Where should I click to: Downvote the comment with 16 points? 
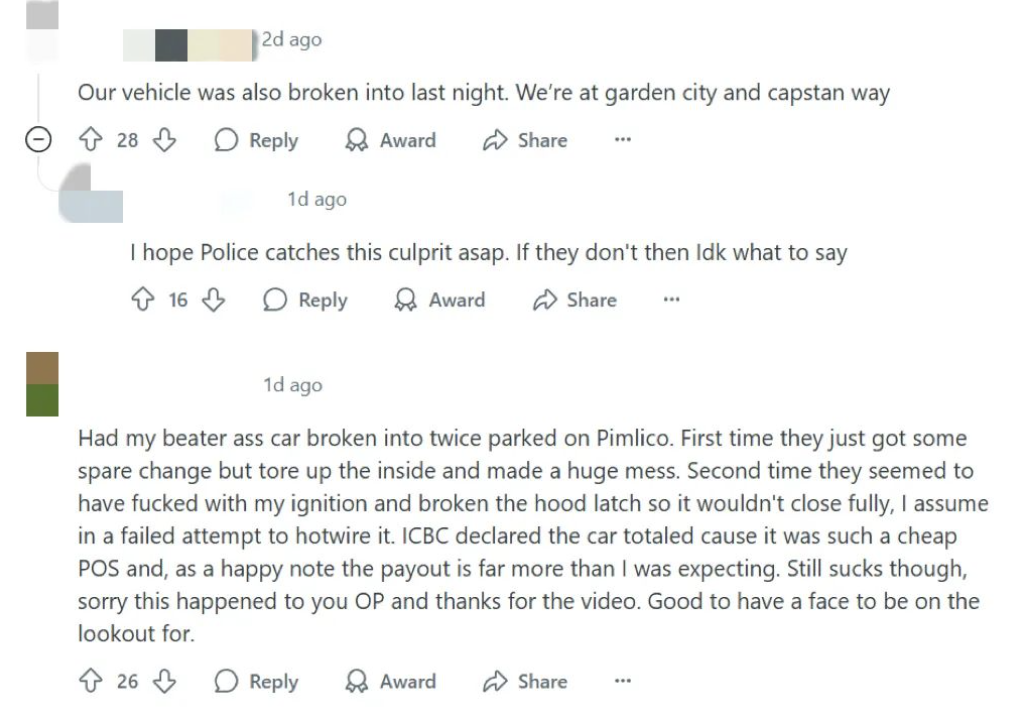point(214,299)
